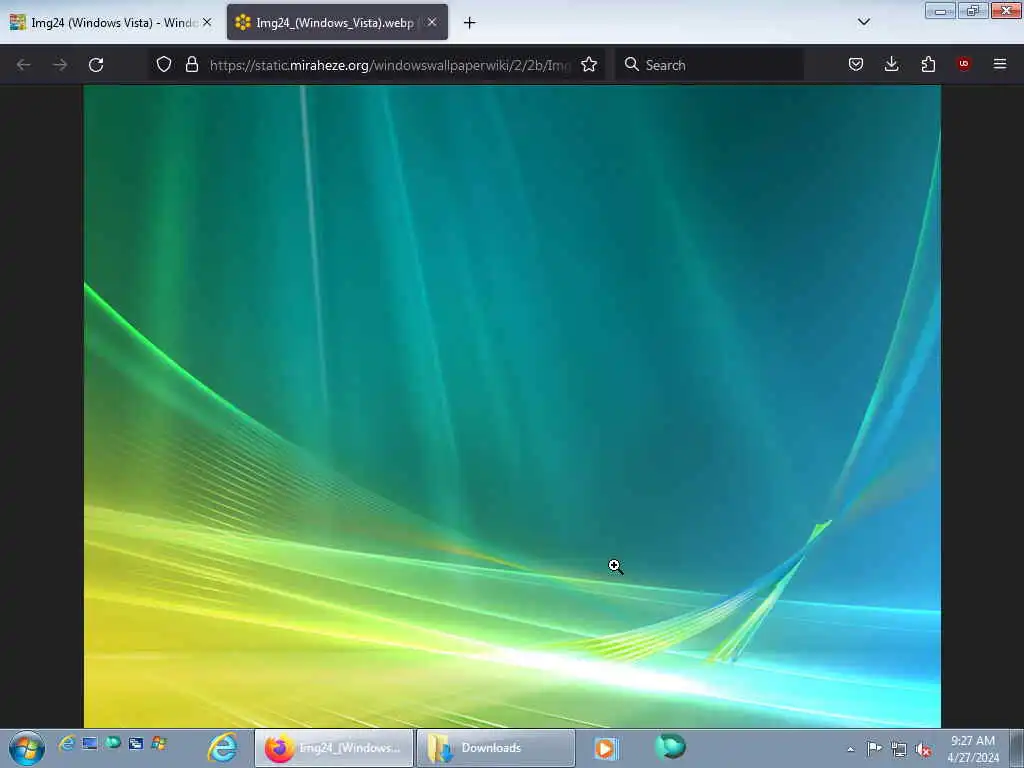Open the Downloads folder taskbar button
Screen dimensions: 1024x768
tap(496, 748)
